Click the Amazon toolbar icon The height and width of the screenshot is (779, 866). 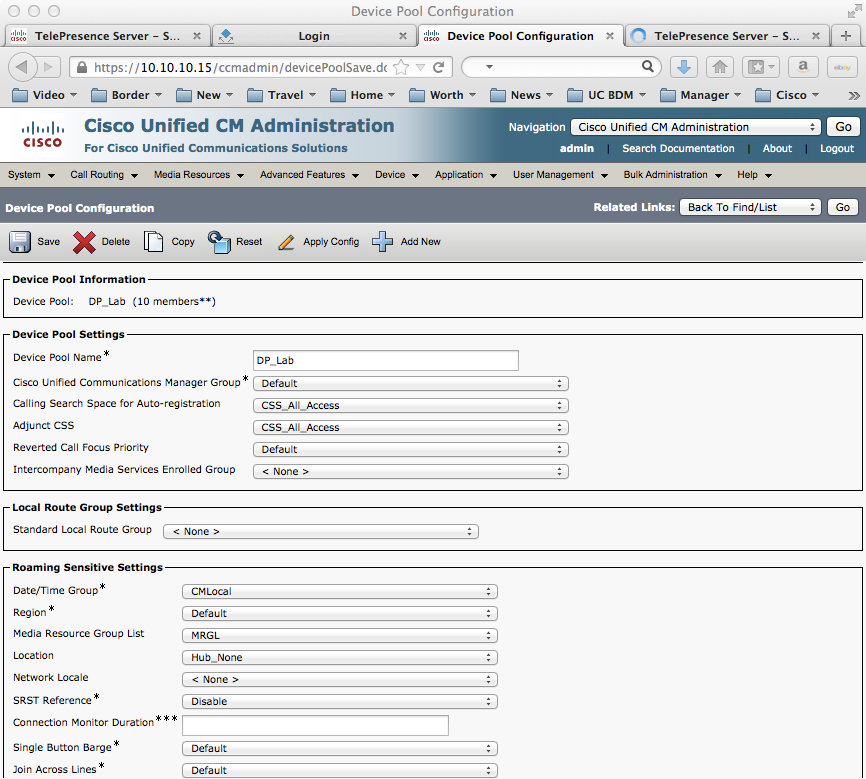tap(803, 67)
